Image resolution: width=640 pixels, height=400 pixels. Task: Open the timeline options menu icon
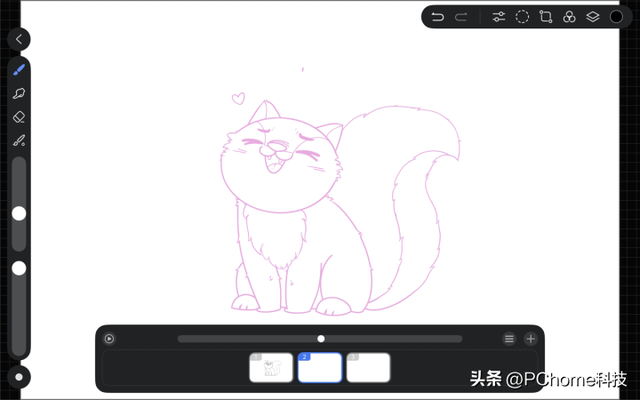coord(509,338)
